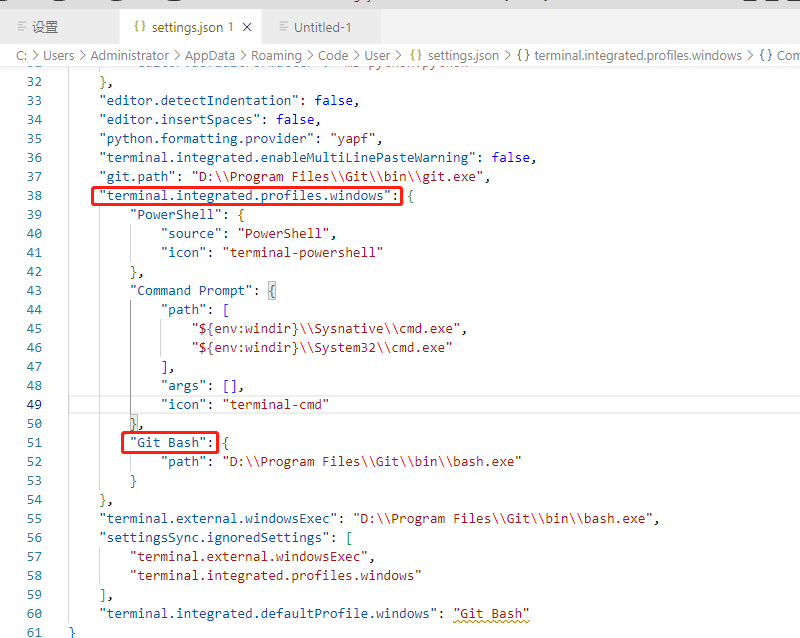Click the 设置 tab's list icon
This screenshot has width=800, height=638.
point(21,27)
